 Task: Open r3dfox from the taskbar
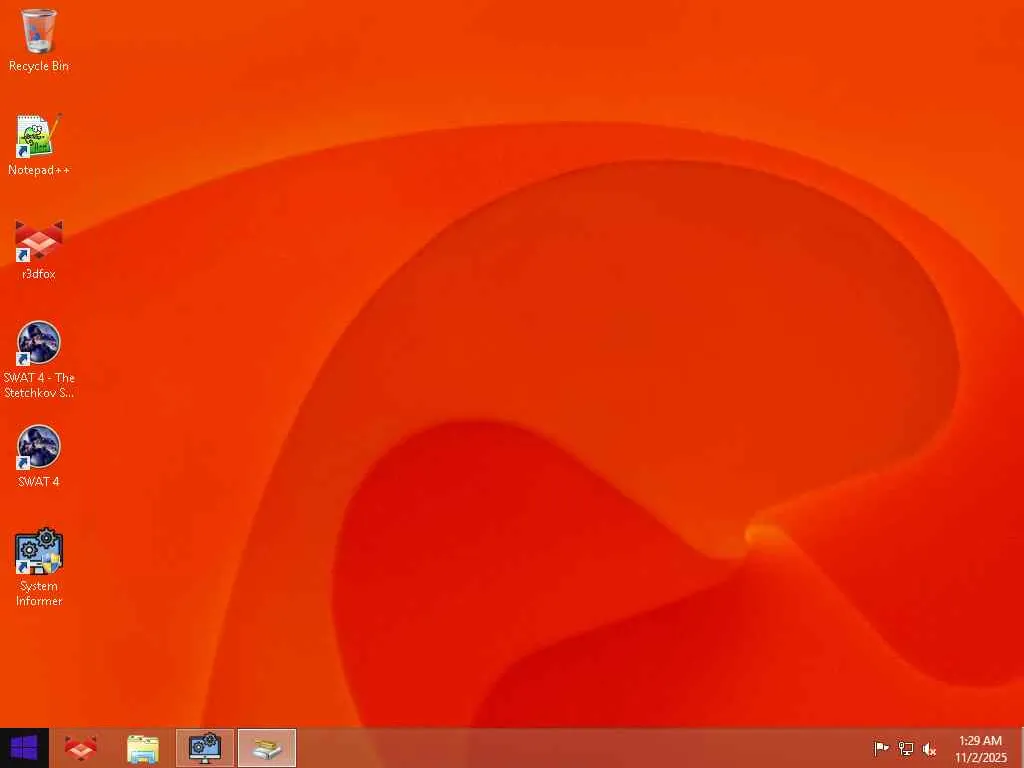coord(81,748)
